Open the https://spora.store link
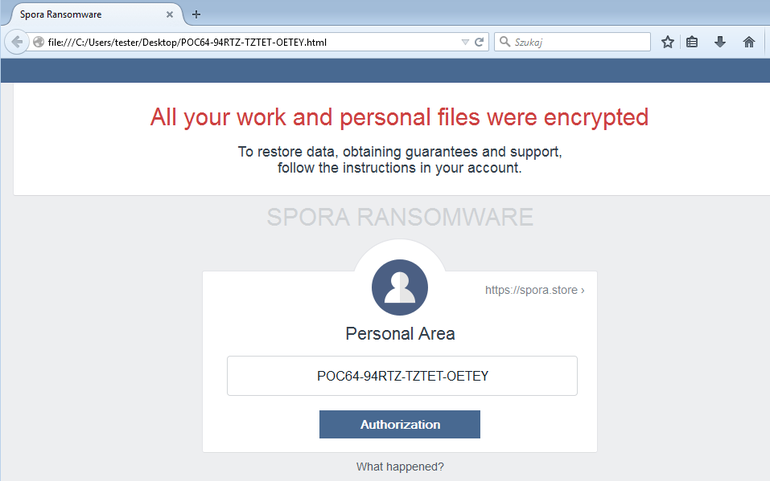The height and width of the screenshot is (481, 770). point(535,290)
